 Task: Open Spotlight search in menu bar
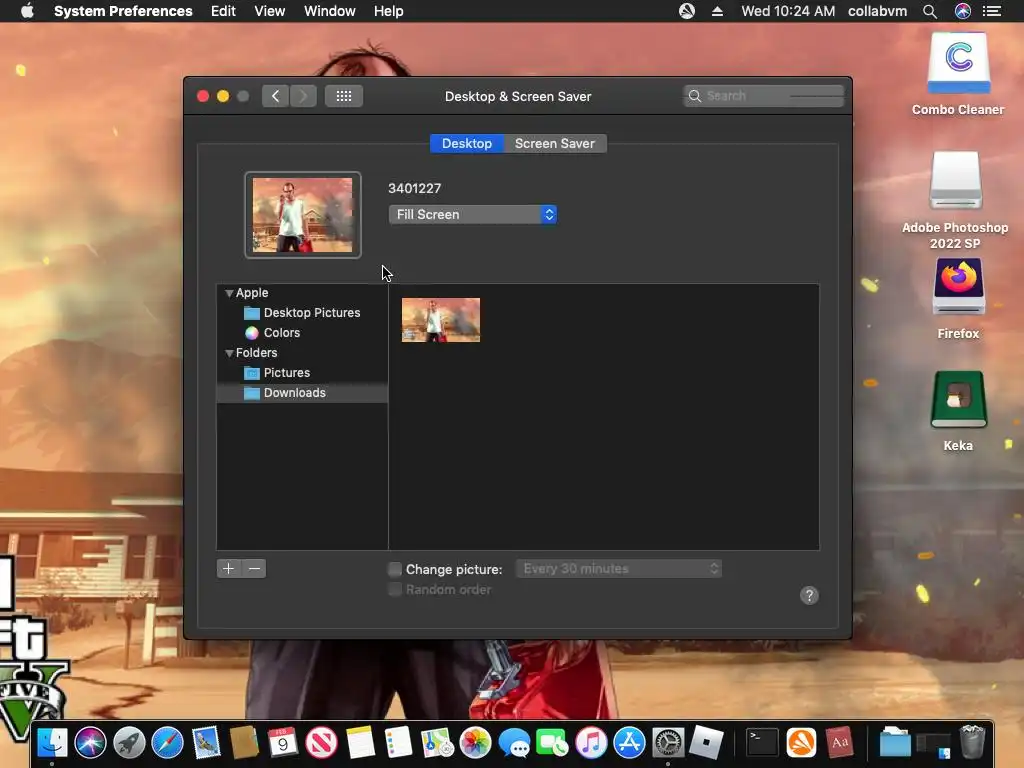tap(930, 11)
